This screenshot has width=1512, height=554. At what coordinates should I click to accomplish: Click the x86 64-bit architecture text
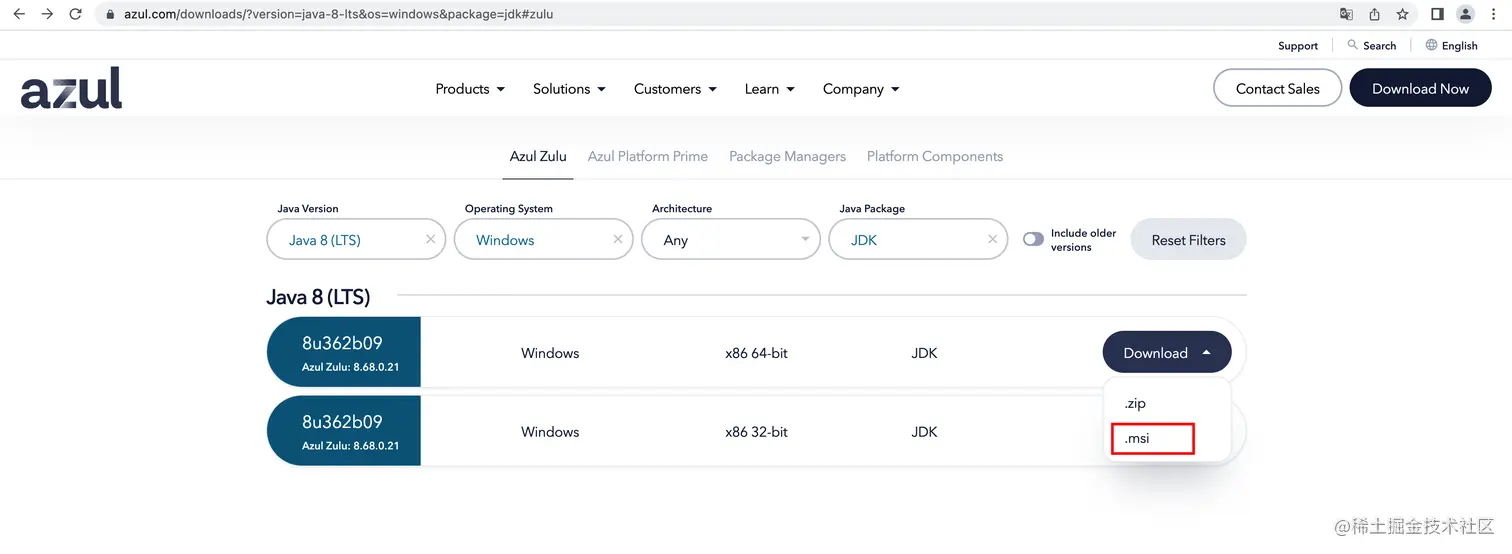pyautogui.click(x=756, y=353)
